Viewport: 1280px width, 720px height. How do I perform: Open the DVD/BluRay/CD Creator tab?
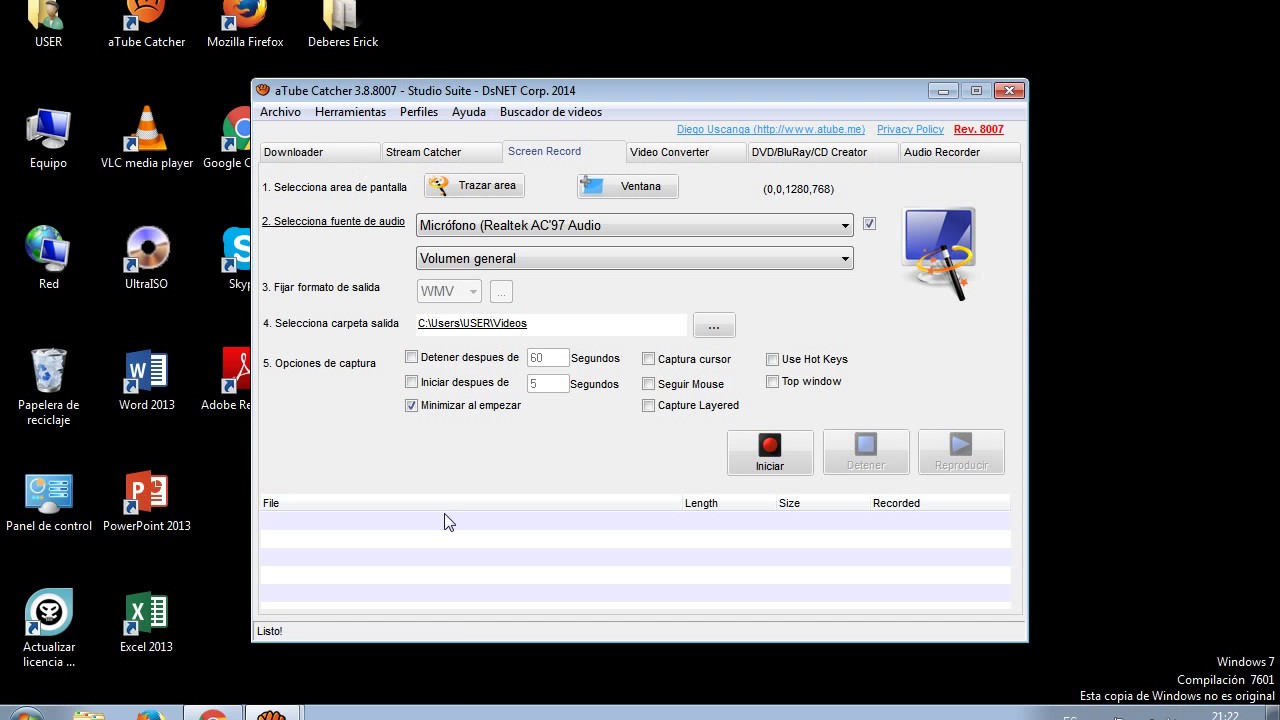[x=823, y=152]
